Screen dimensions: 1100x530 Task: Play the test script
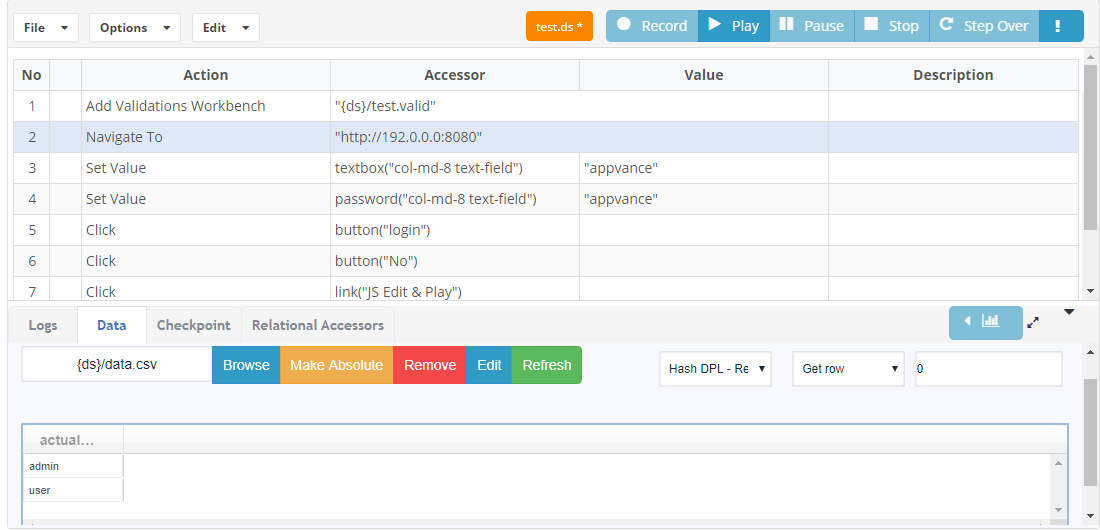[x=734, y=26]
